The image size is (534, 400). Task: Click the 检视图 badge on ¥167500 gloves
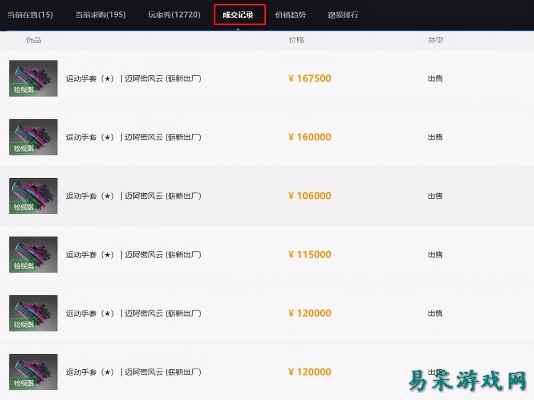click(23, 90)
